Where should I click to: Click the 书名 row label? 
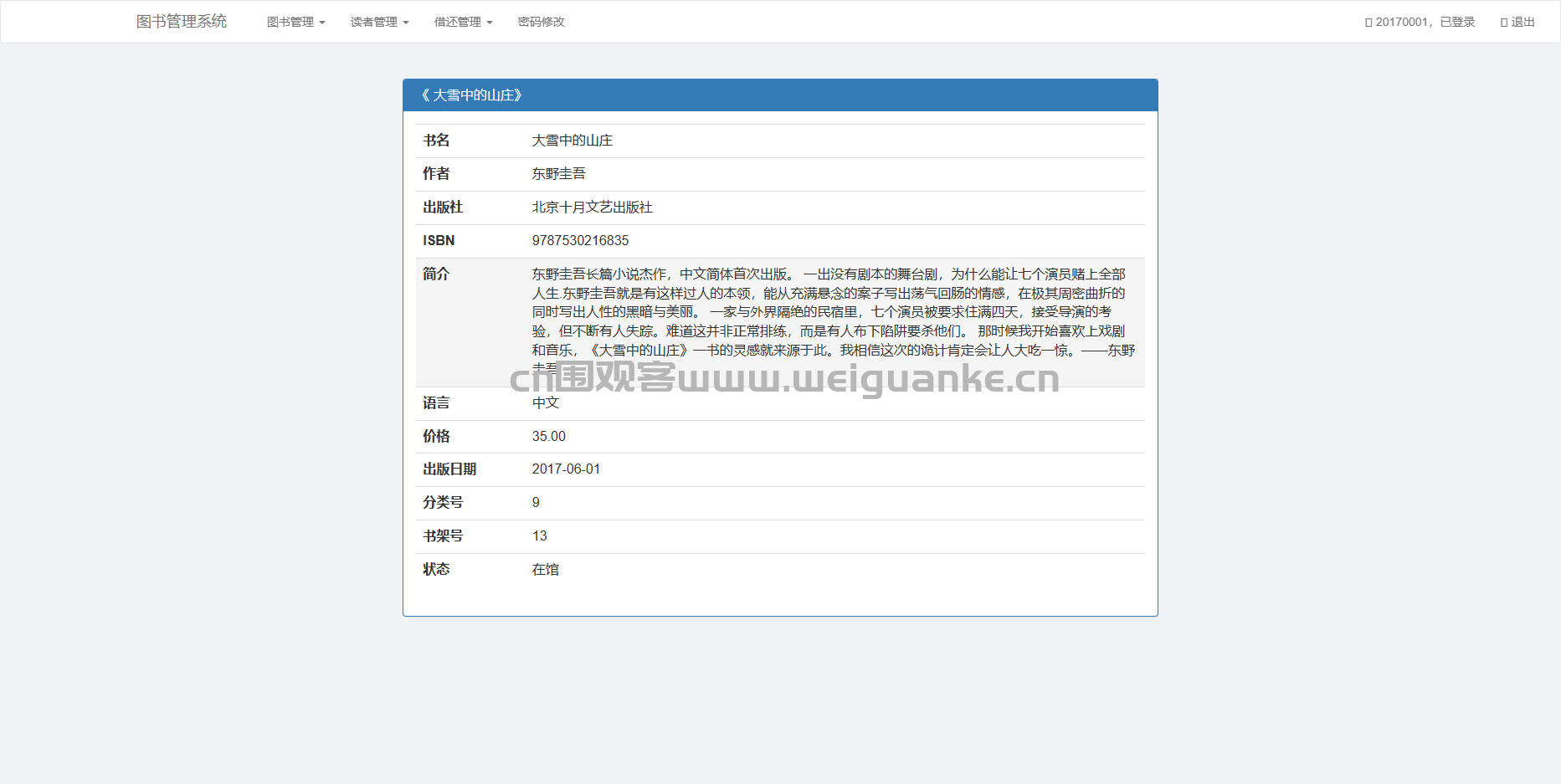(x=436, y=141)
